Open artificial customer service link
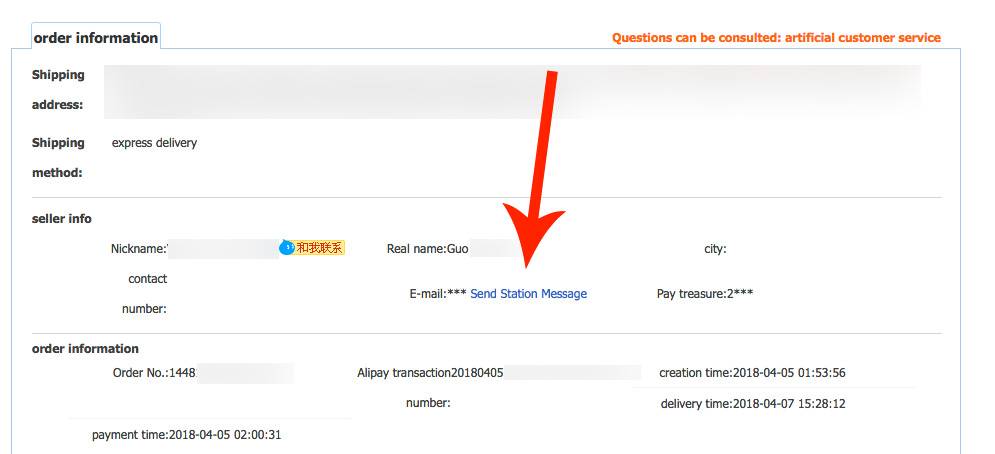This screenshot has height=454, width=995. pos(862,37)
